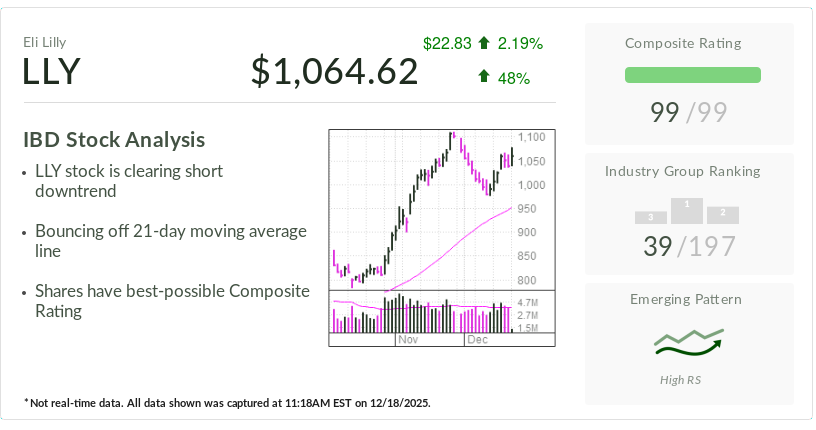Viewport: 816px width, 430px height.
Task: Click the IBD Stock Analysis heading
Action: click(114, 139)
